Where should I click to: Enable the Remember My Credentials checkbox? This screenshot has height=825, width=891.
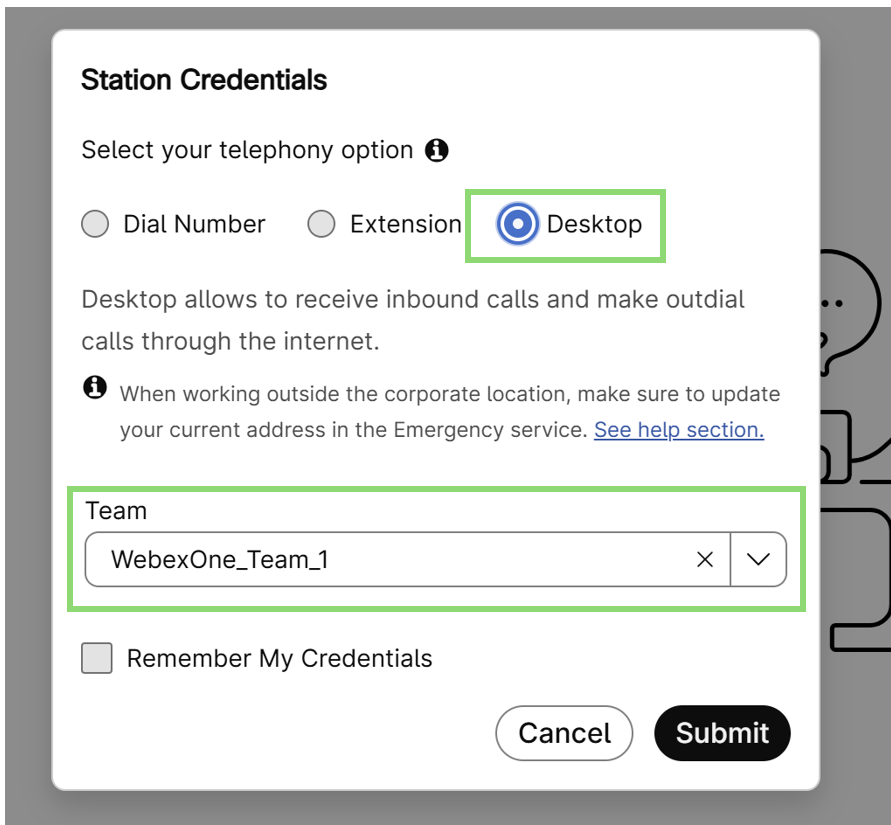97,659
